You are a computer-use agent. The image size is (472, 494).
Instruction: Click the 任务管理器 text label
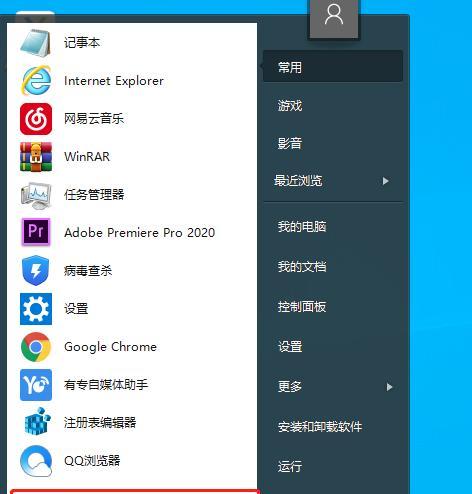coord(94,195)
